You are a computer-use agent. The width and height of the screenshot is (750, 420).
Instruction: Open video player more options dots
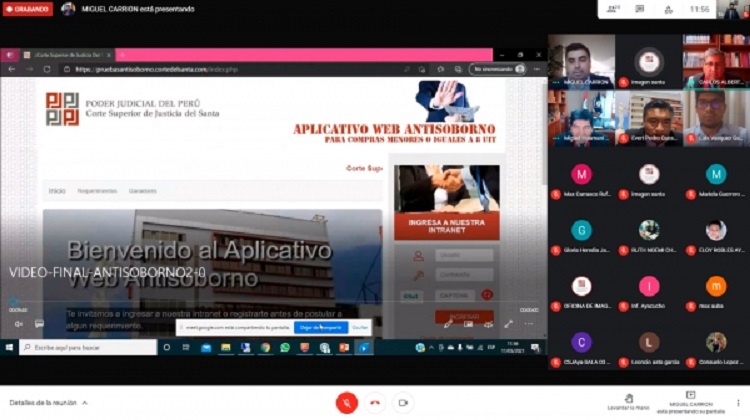pyautogui.click(x=529, y=324)
